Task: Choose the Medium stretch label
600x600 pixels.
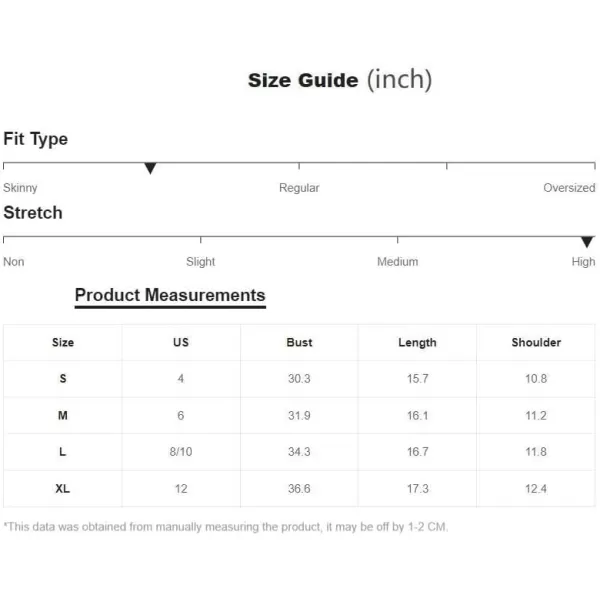Action: tap(397, 262)
